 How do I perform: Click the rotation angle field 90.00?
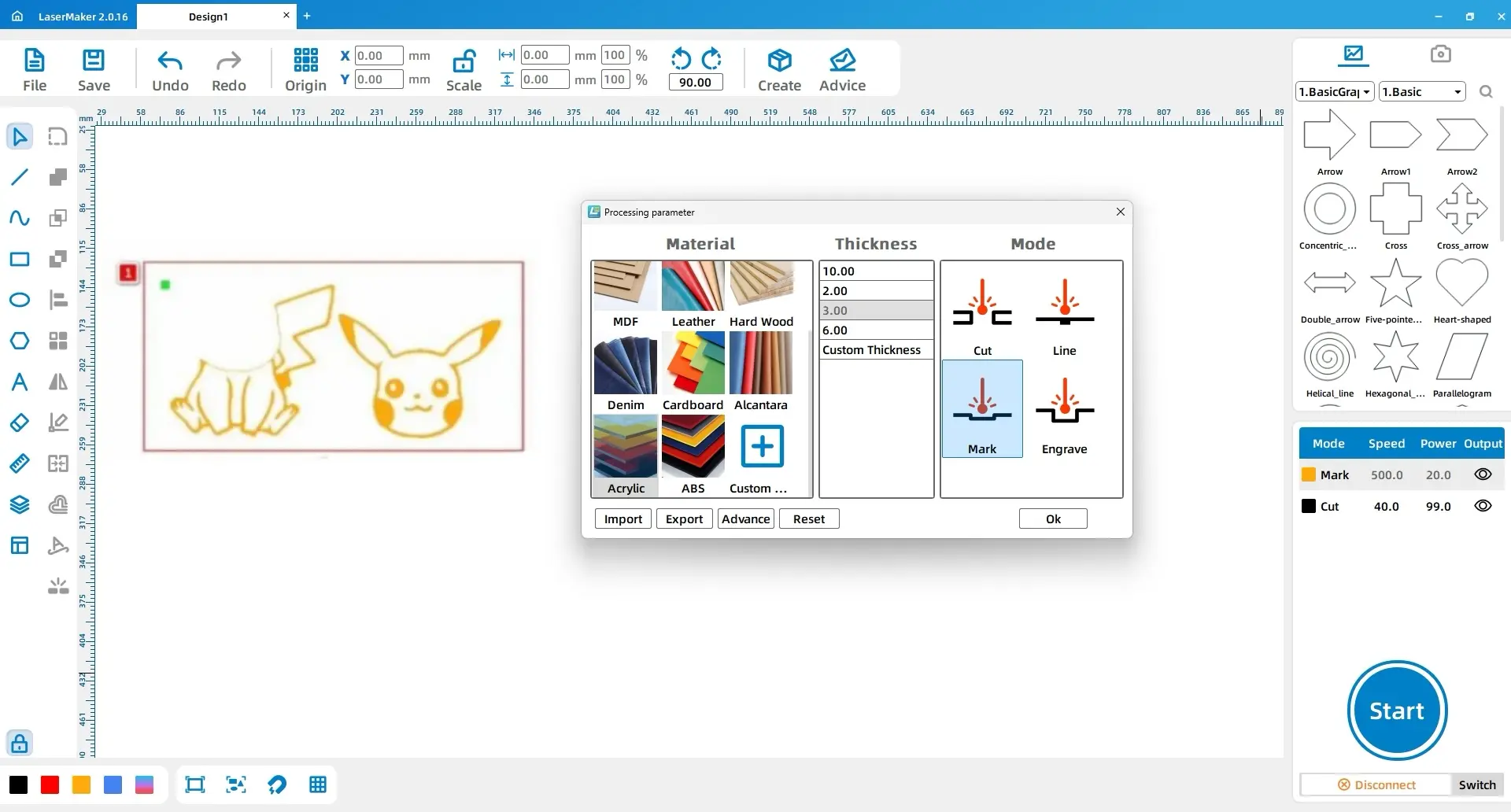[696, 82]
